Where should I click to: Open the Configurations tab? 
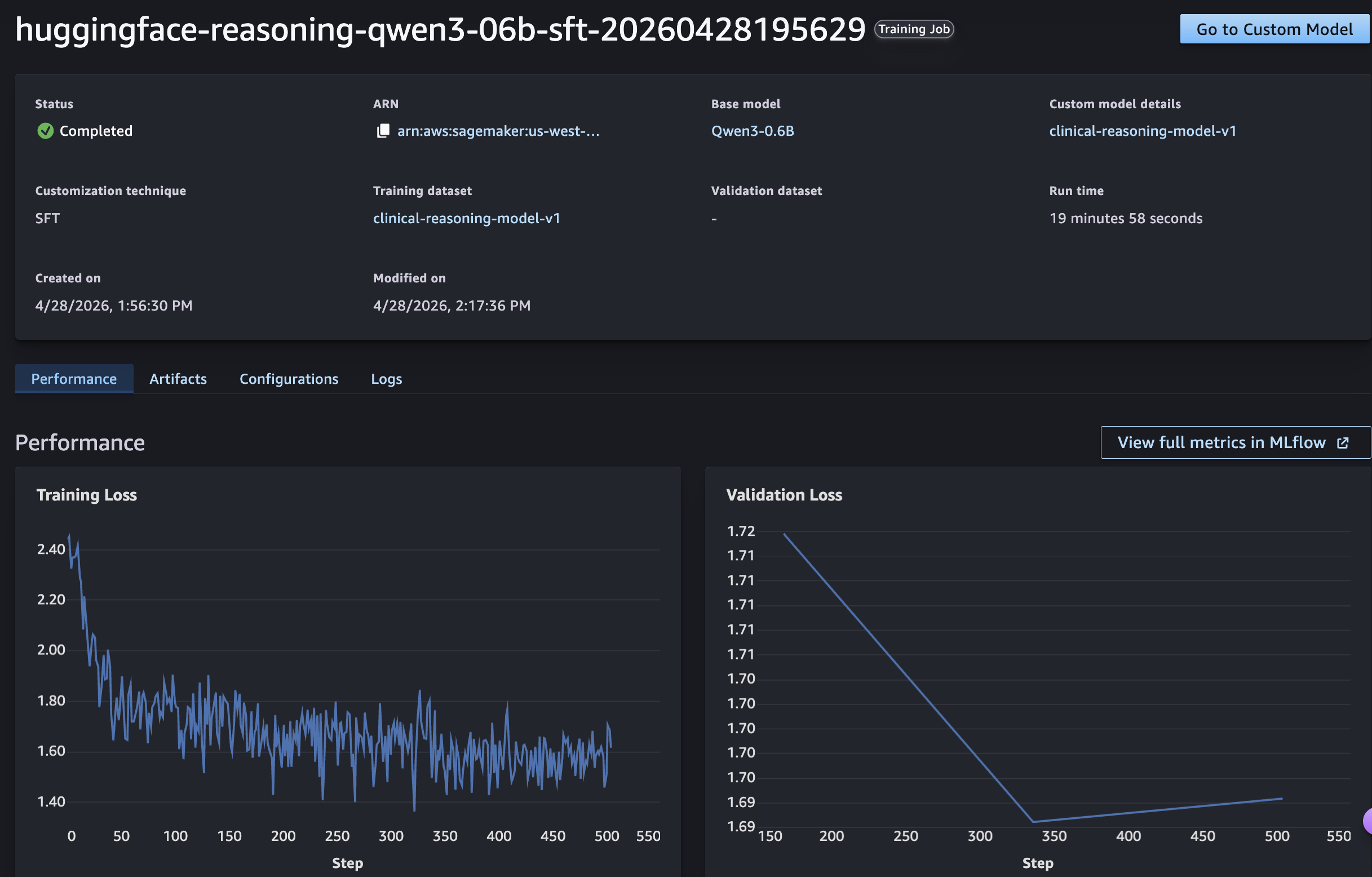[x=289, y=378]
